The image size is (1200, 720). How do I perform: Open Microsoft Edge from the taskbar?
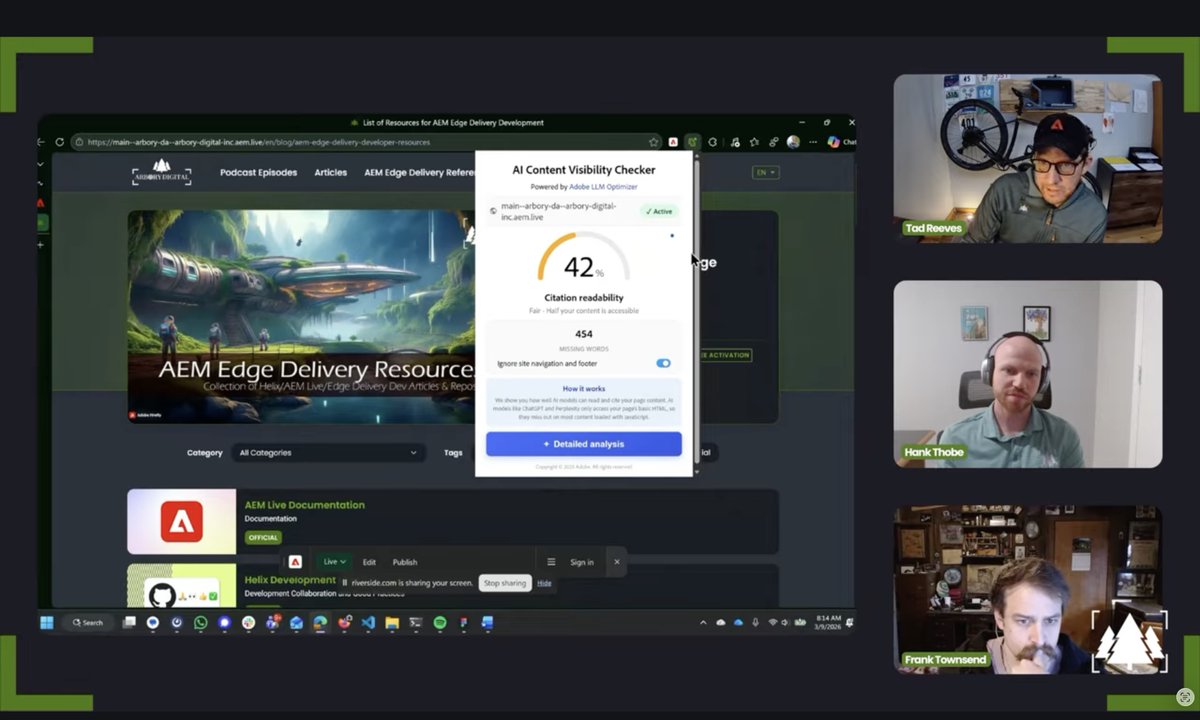(320, 622)
